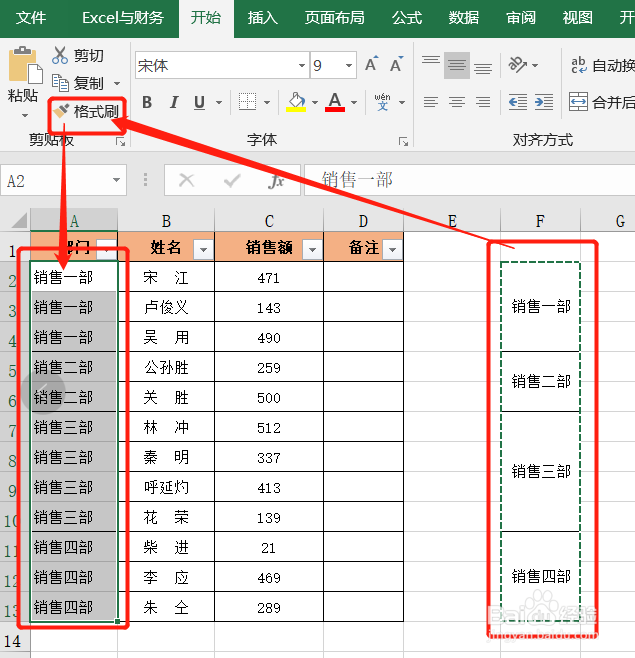Open the 销售额 column filter dropdown
This screenshot has width=635, height=658.
click(312, 249)
